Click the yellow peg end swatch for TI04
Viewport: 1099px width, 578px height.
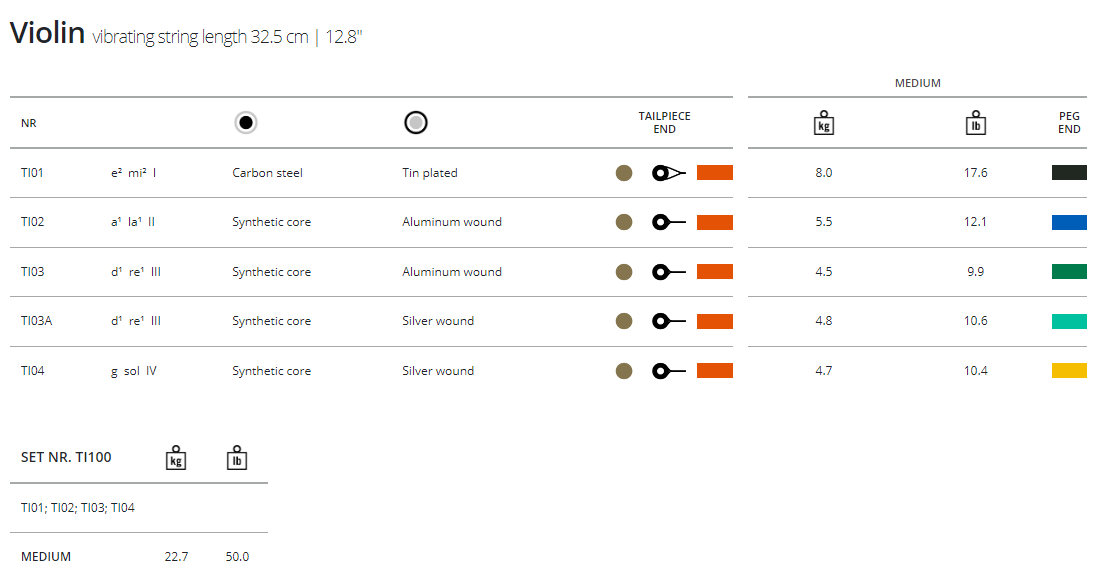pos(1069,371)
